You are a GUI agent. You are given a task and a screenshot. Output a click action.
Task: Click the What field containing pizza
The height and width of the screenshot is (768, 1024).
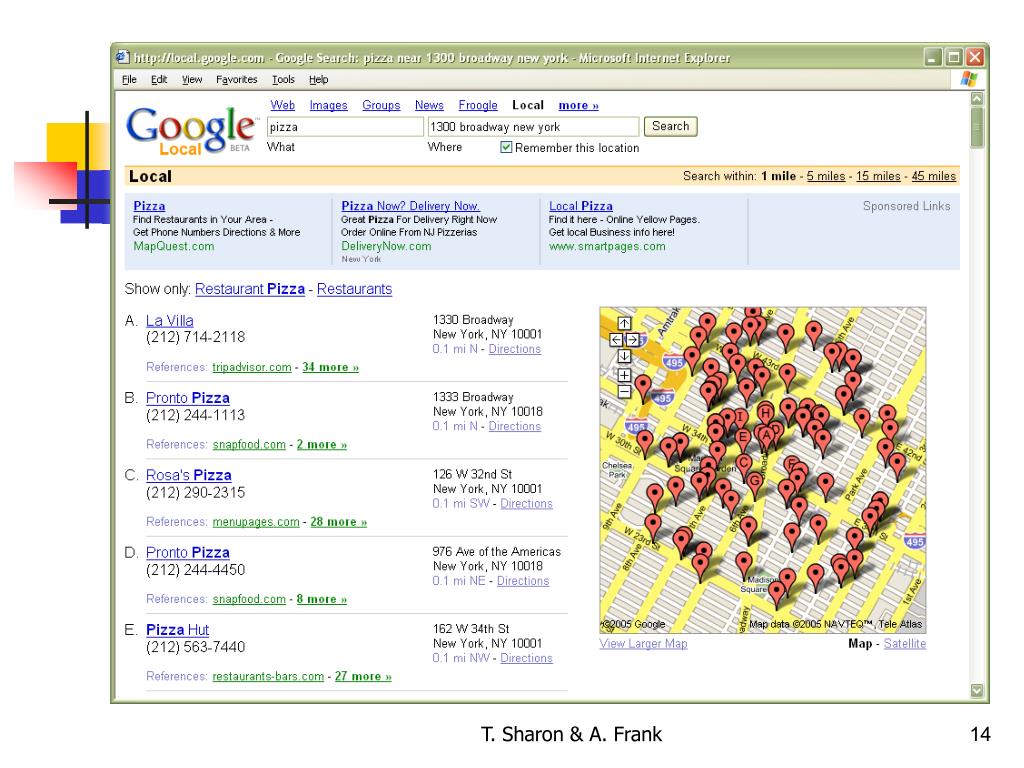[x=345, y=127]
